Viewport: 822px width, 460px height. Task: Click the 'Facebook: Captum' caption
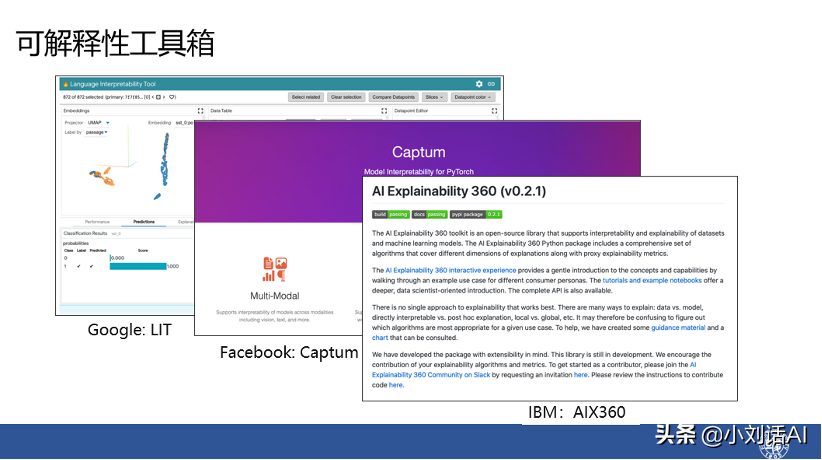coord(289,352)
